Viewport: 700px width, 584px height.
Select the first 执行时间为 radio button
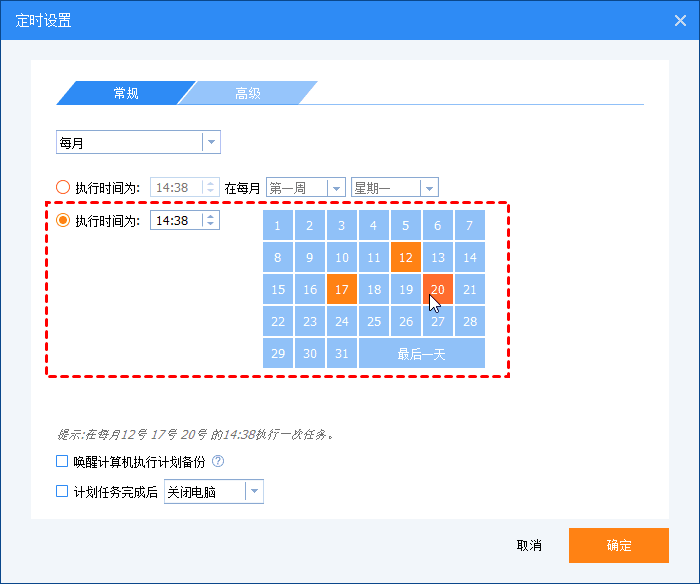pyautogui.click(x=64, y=187)
